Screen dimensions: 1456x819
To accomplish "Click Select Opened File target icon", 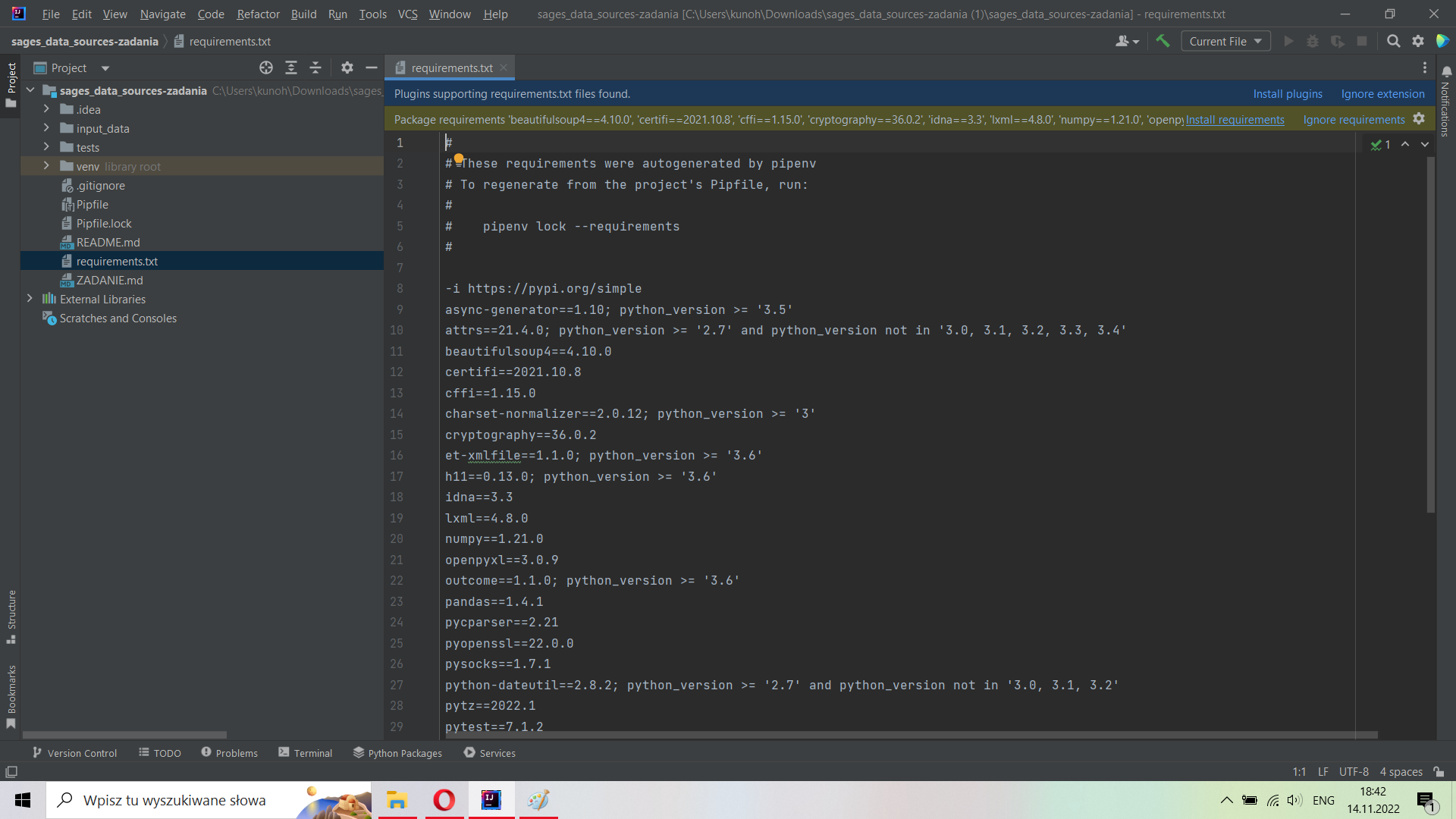I will [266, 67].
